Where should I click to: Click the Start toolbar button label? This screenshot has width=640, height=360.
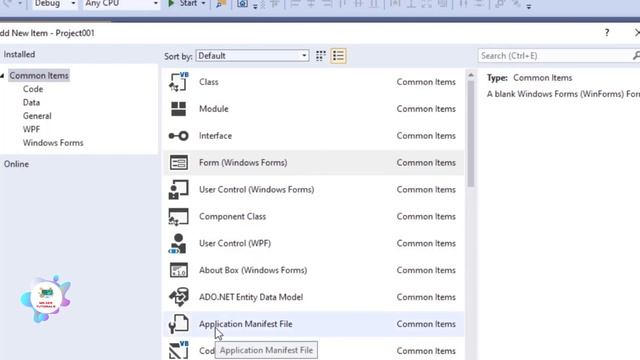[x=188, y=3]
